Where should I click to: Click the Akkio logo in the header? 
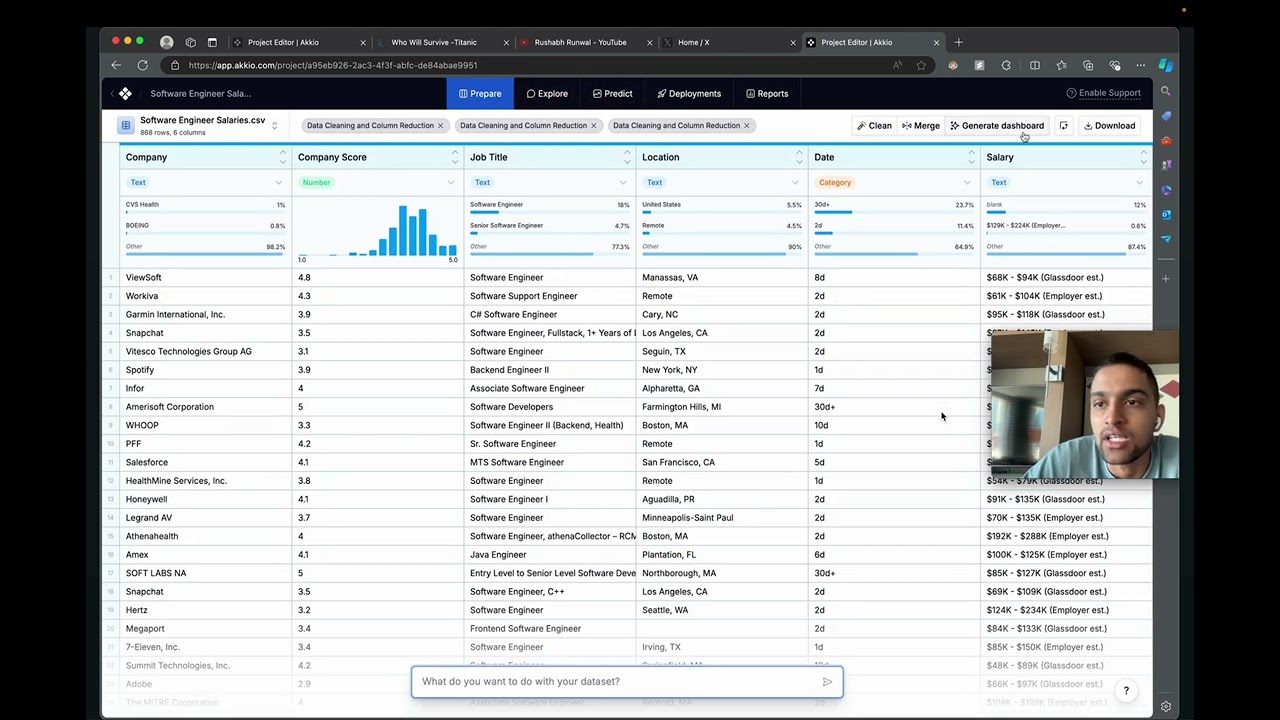point(125,93)
